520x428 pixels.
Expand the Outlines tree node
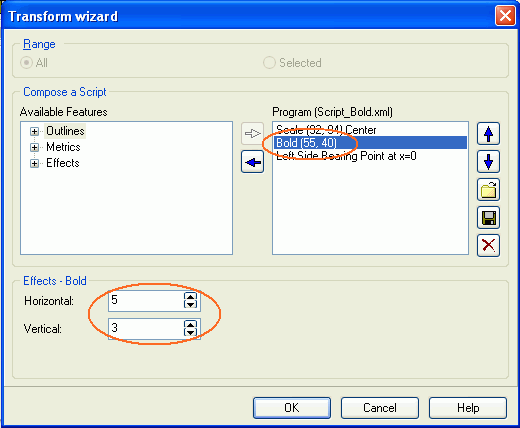(34, 131)
